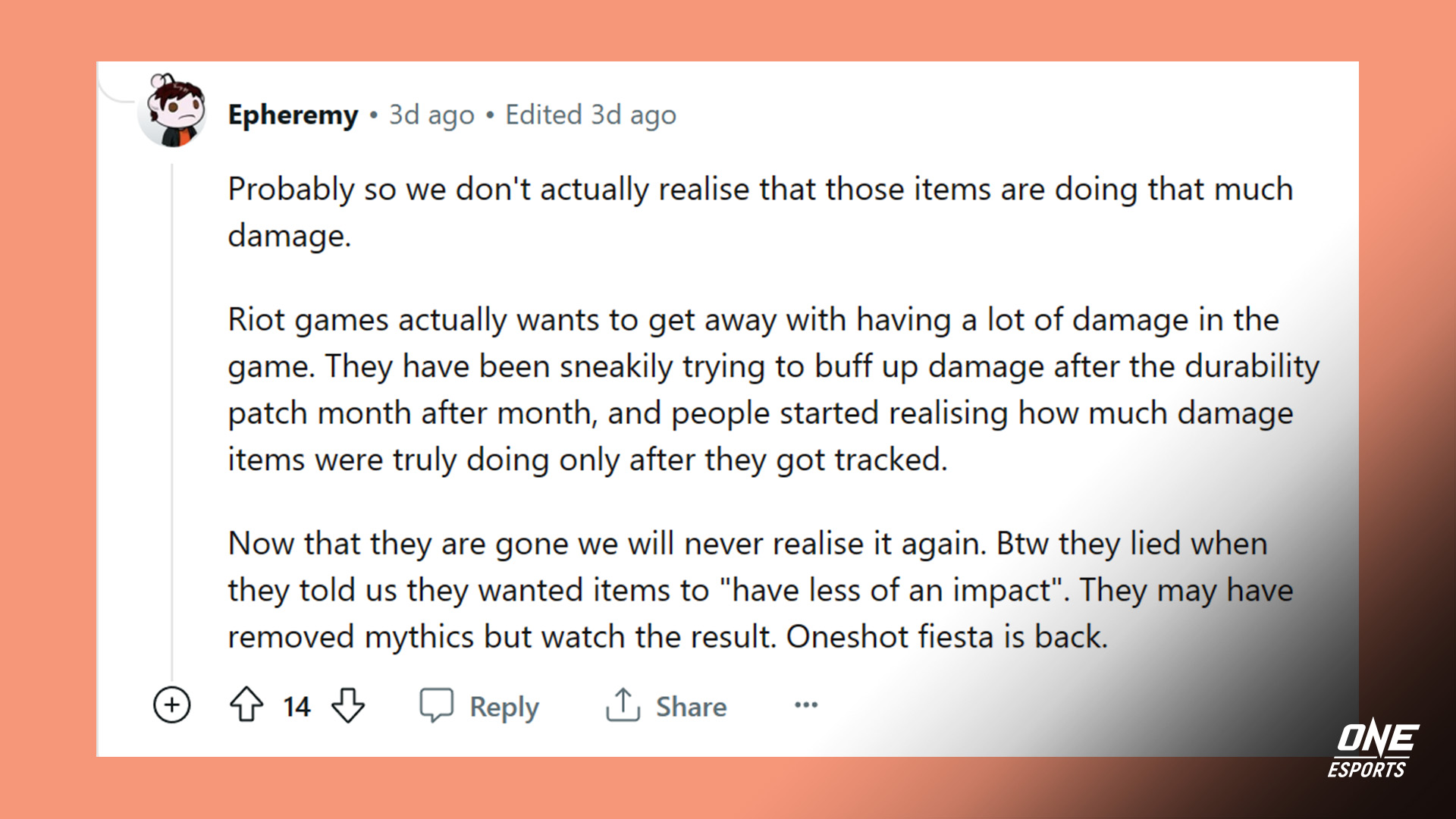Click the vote count number 14
The image size is (1456, 819).
pyautogui.click(x=297, y=707)
